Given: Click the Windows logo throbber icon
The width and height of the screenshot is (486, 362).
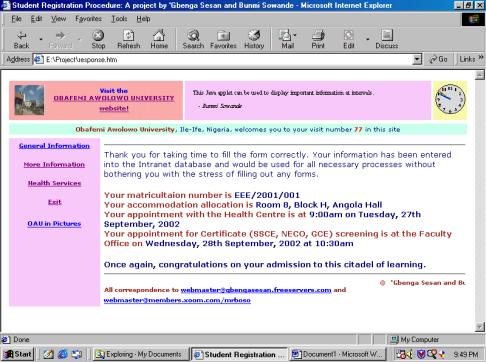Looking at the screenshot, I should [473, 19].
